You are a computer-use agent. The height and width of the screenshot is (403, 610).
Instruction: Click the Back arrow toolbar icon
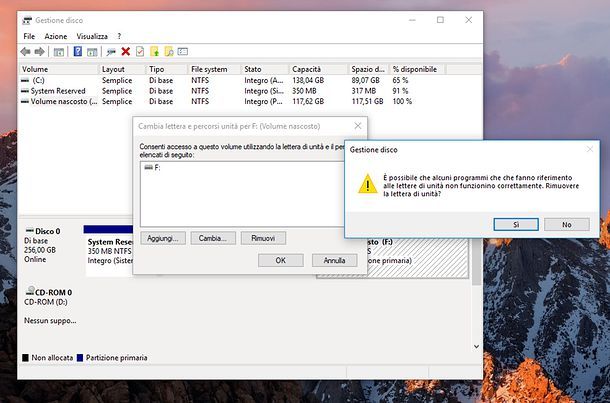click(x=26, y=51)
